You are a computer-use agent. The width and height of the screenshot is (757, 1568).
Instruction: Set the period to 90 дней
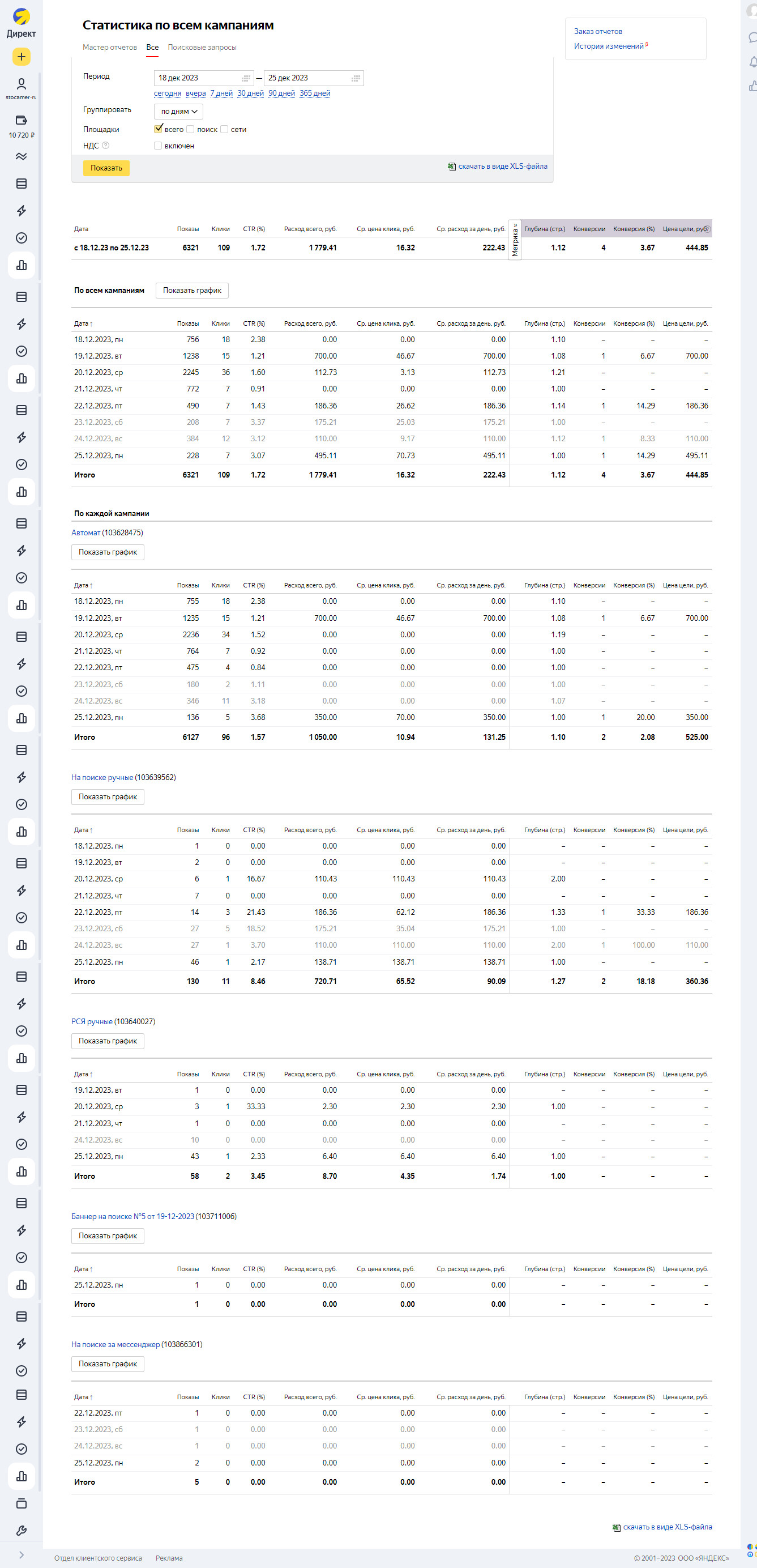(x=282, y=93)
